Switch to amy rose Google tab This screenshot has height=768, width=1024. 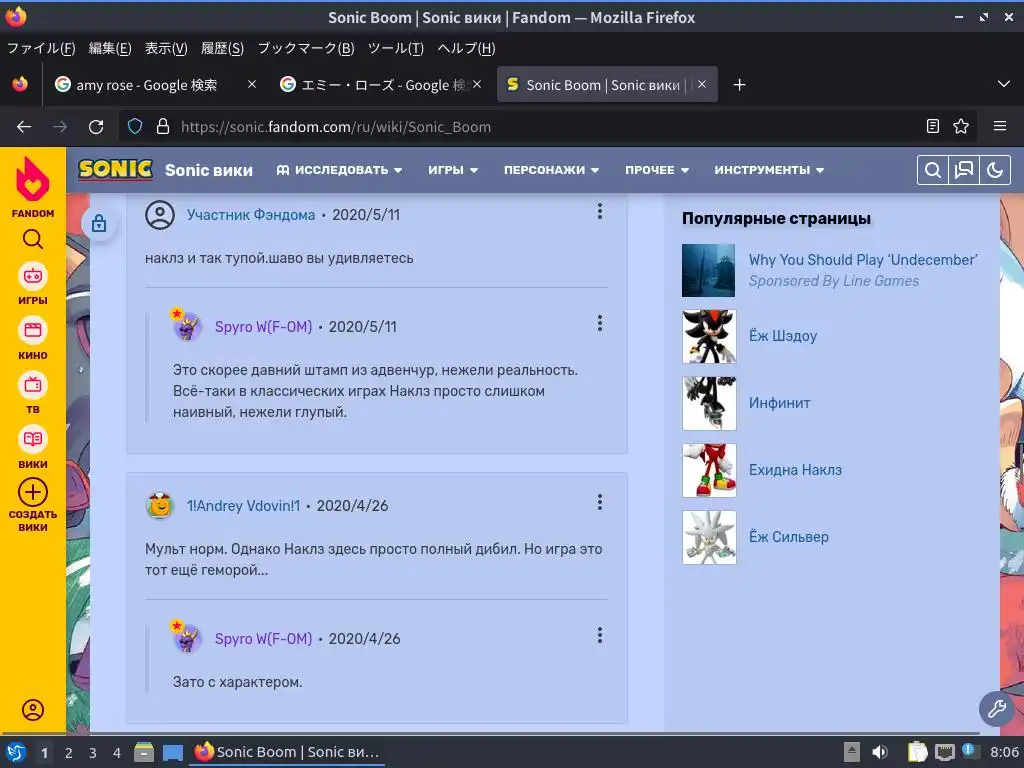pyautogui.click(x=147, y=85)
